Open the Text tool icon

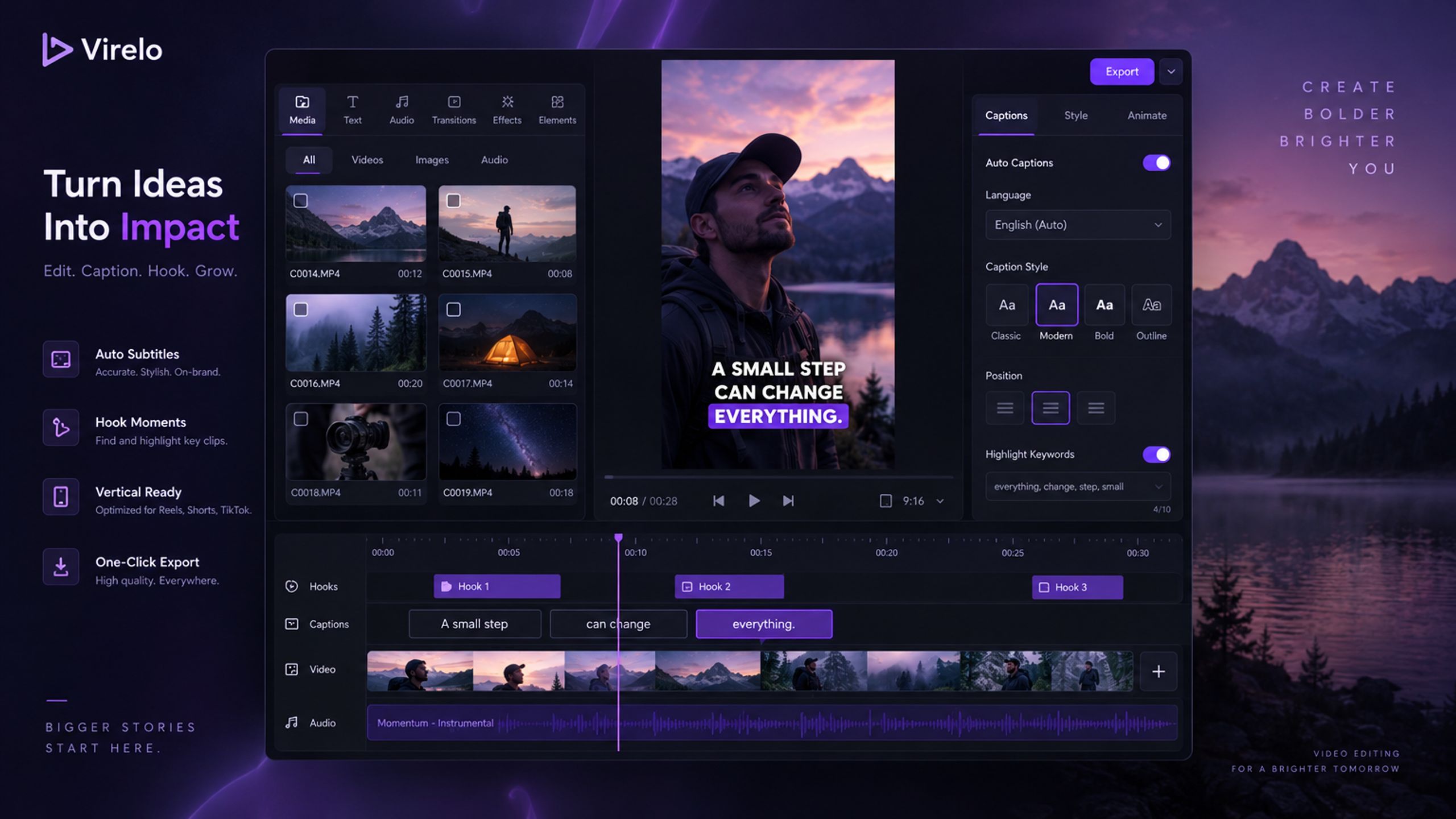(352, 102)
